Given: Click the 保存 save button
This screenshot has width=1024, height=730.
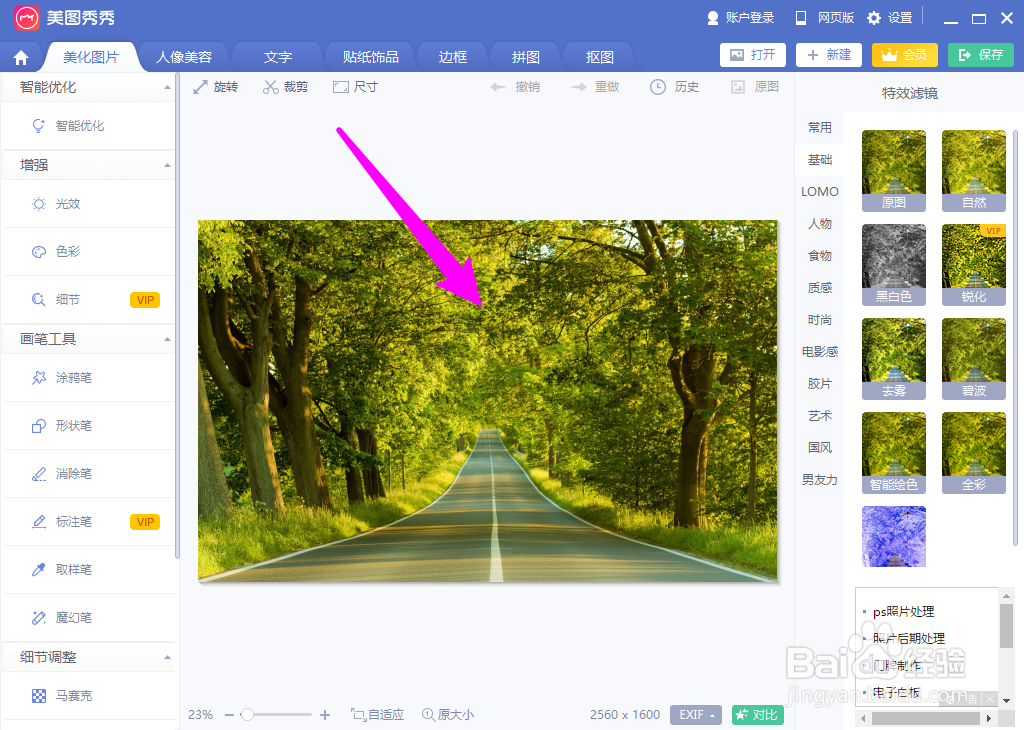Looking at the screenshot, I should (980, 55).
